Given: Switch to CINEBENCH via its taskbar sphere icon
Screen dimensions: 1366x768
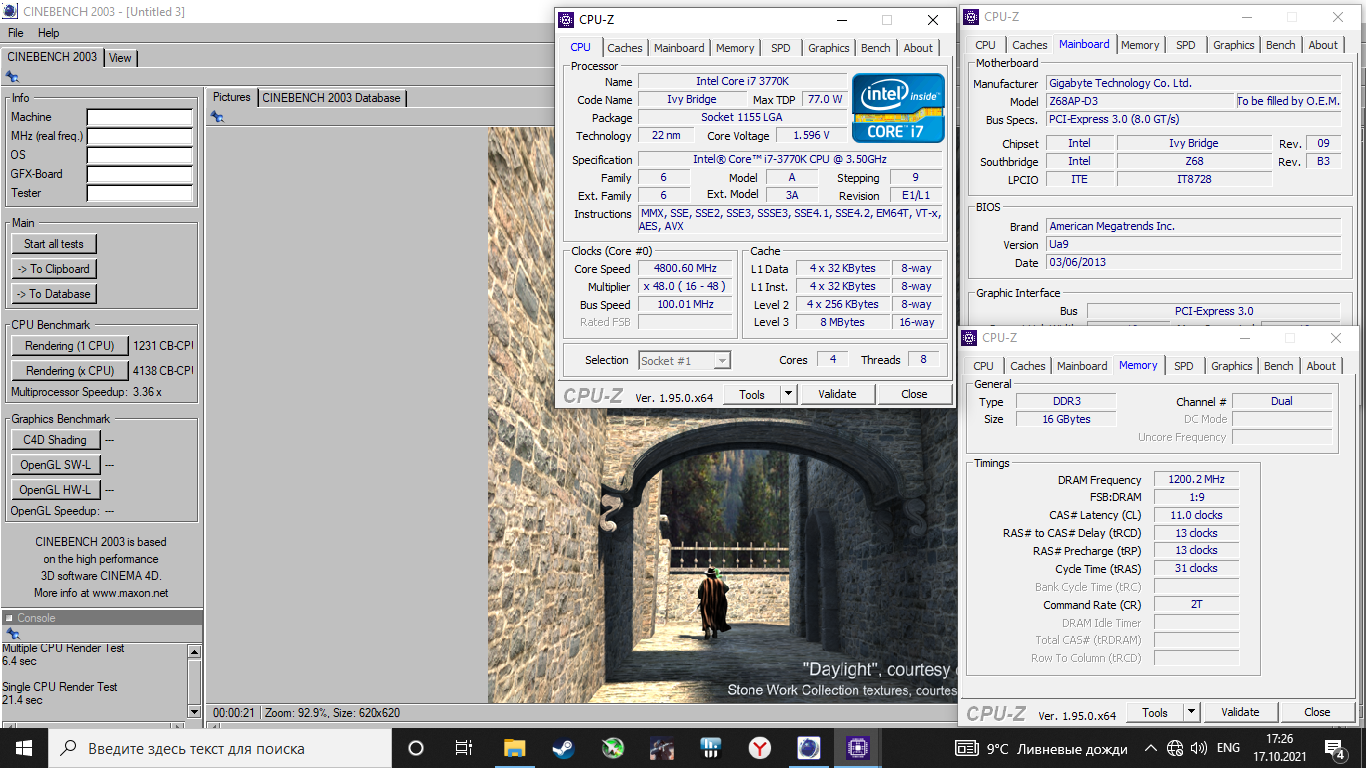Looking at the screenshot, I should (x=809, y=748).
